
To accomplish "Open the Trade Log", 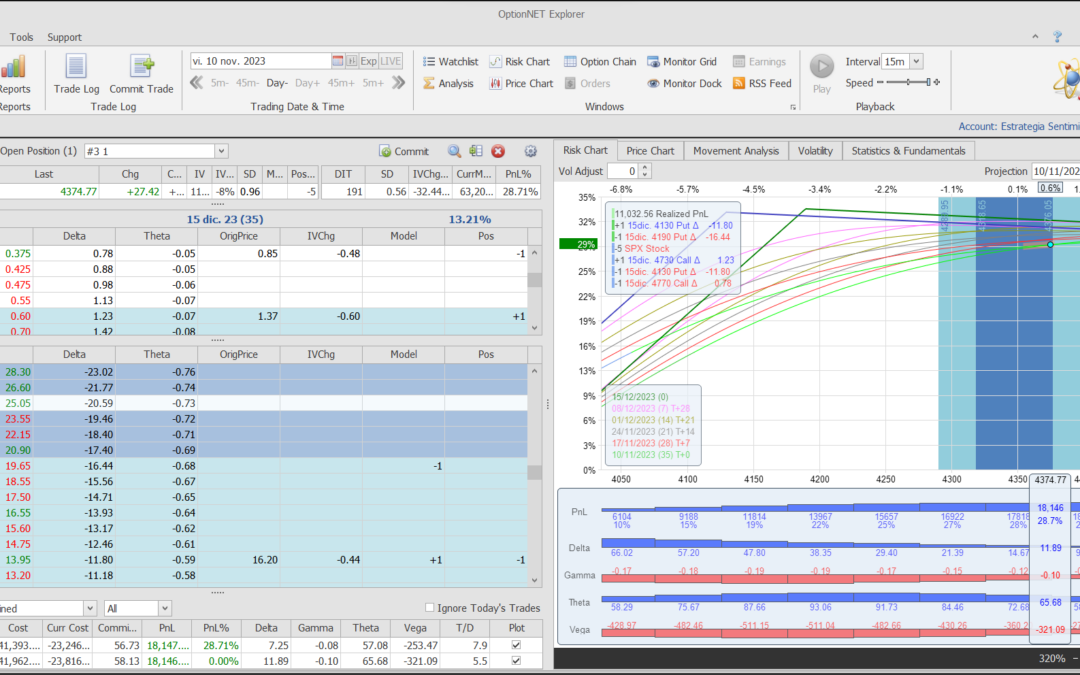I will point(76,74).
